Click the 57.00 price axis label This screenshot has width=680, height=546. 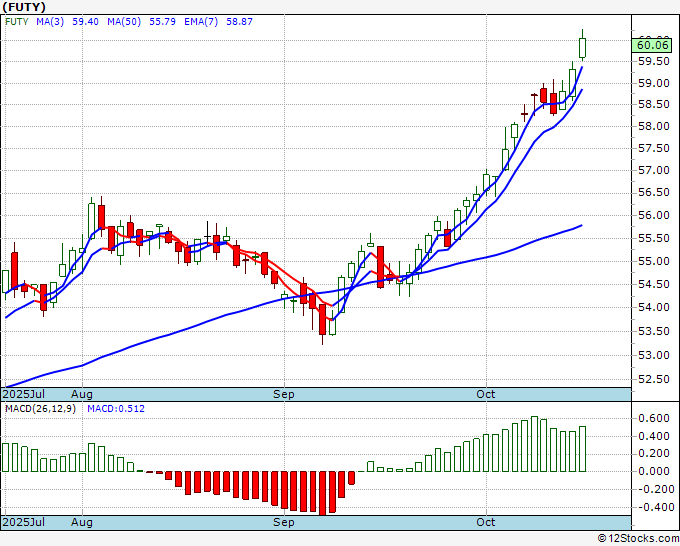coord(654,170)
